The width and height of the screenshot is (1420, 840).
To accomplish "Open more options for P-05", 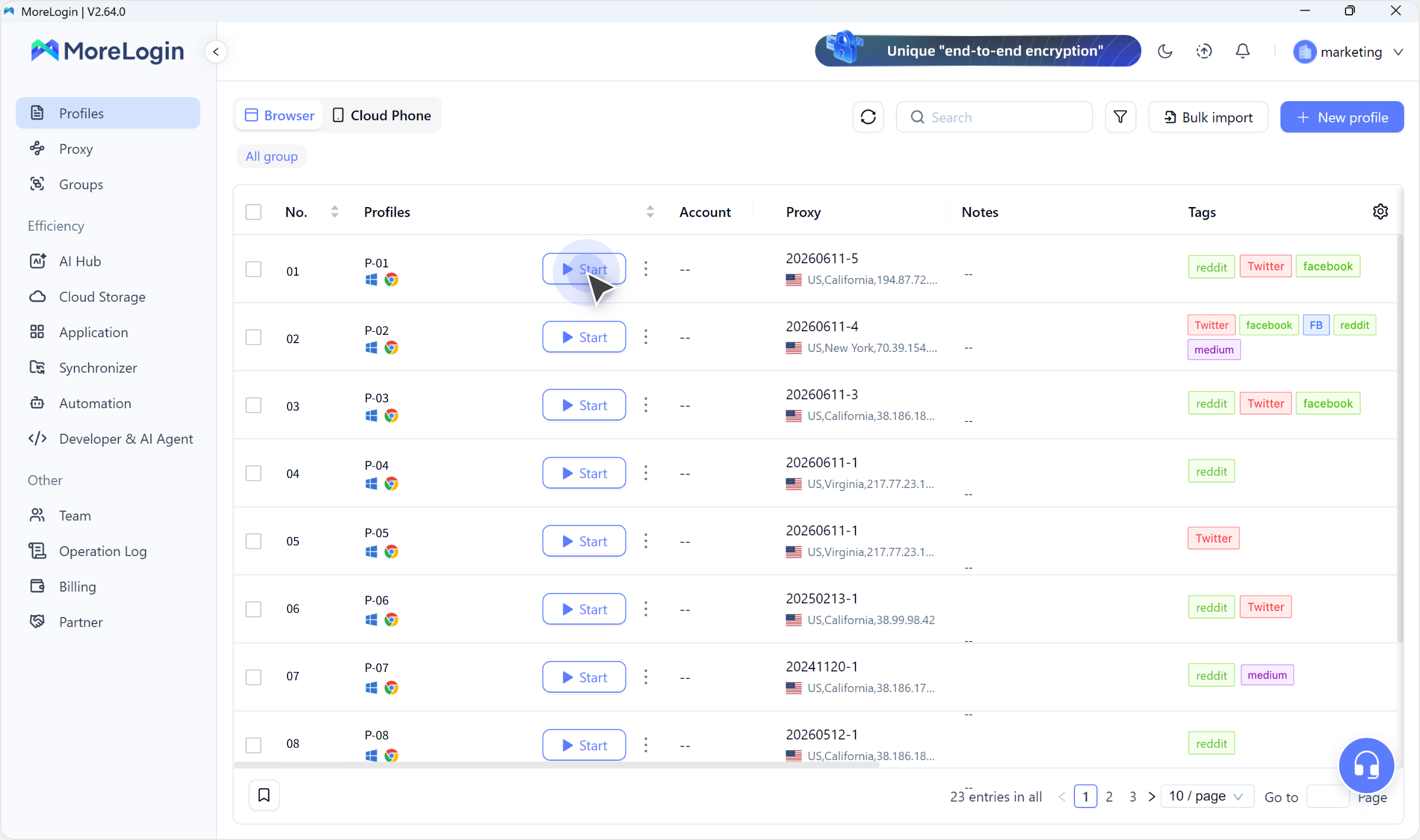I will click(646, 541).
